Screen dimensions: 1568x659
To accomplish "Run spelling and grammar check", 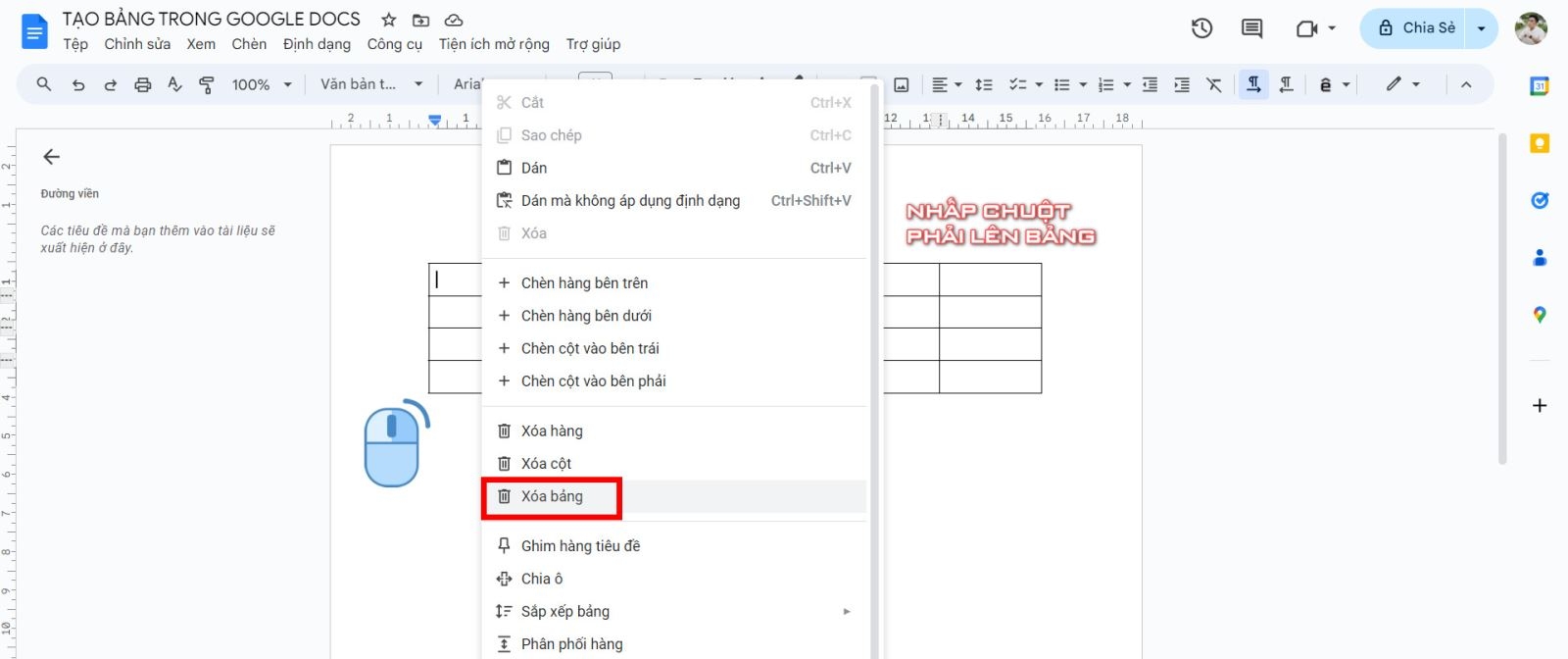I will point(174,85).
